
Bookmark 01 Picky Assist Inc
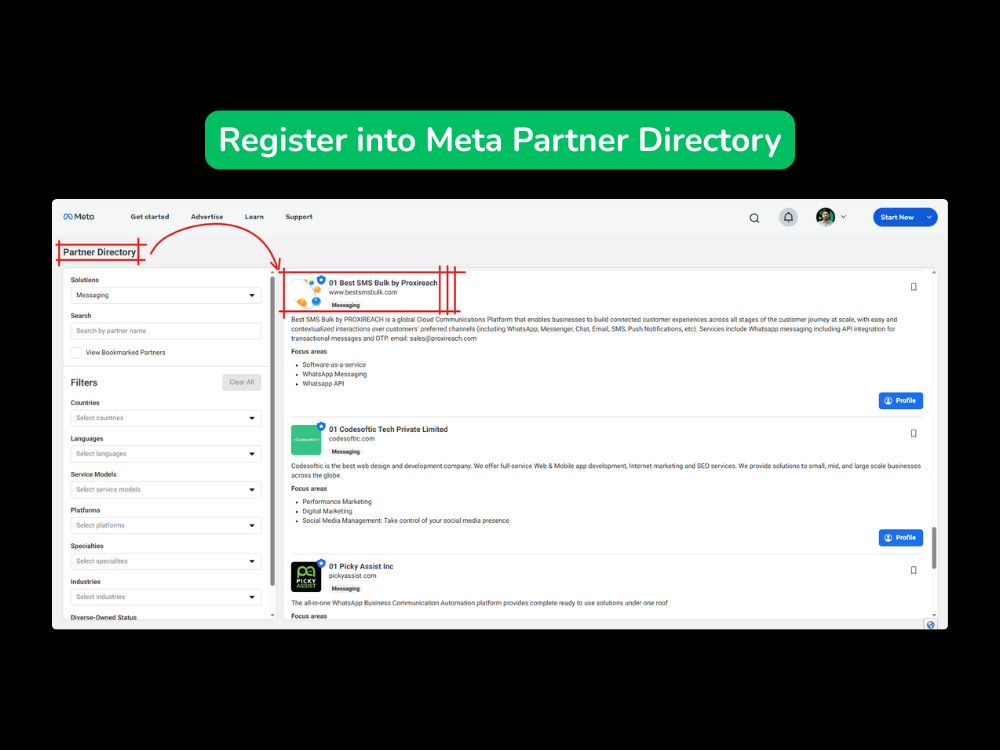[x=913, y=571]
